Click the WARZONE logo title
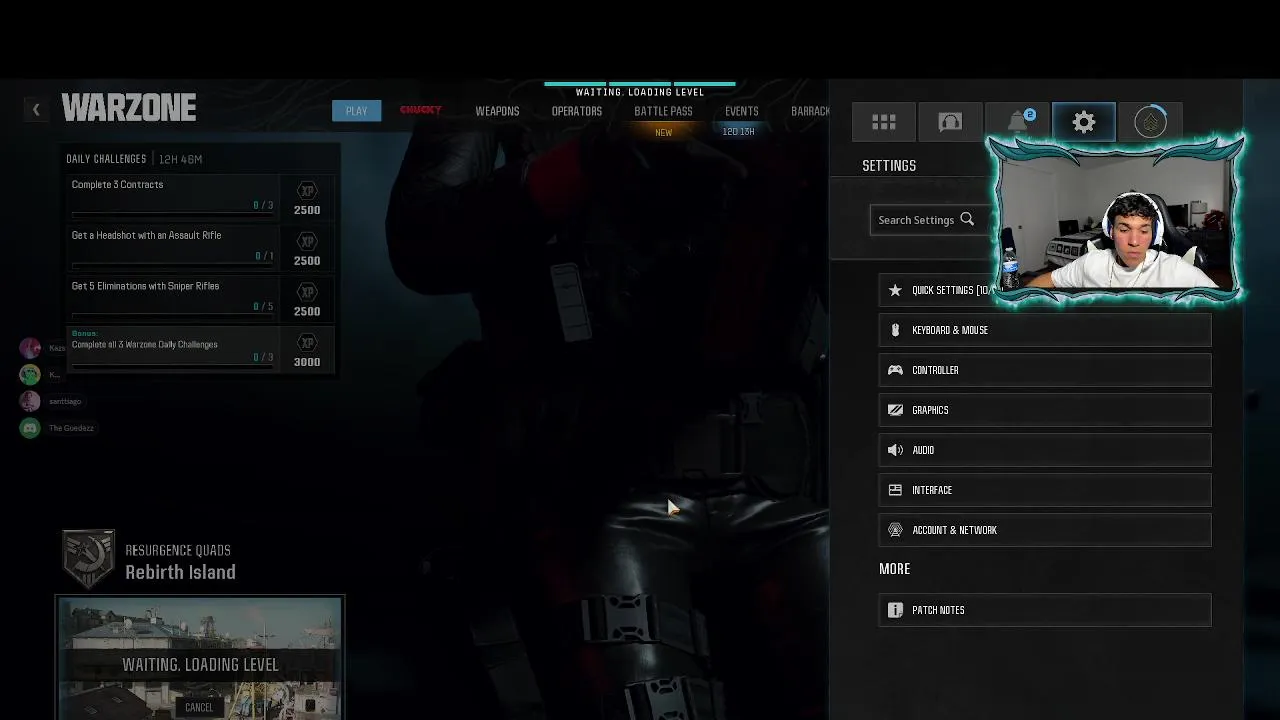The image size is (1280, 720). pos(129,108)
